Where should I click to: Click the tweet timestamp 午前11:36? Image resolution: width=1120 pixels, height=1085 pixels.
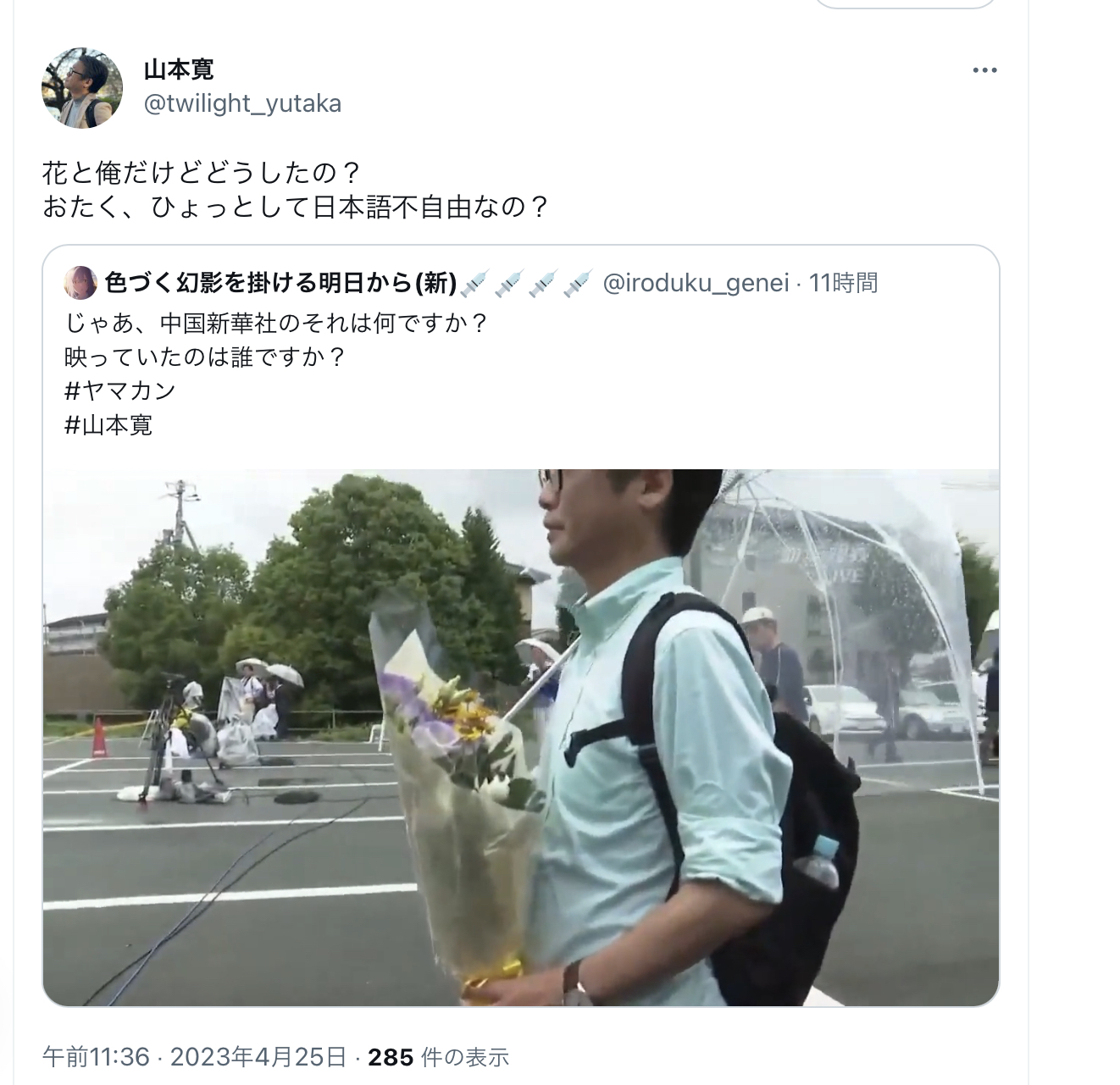click(x=96, y=1057)
